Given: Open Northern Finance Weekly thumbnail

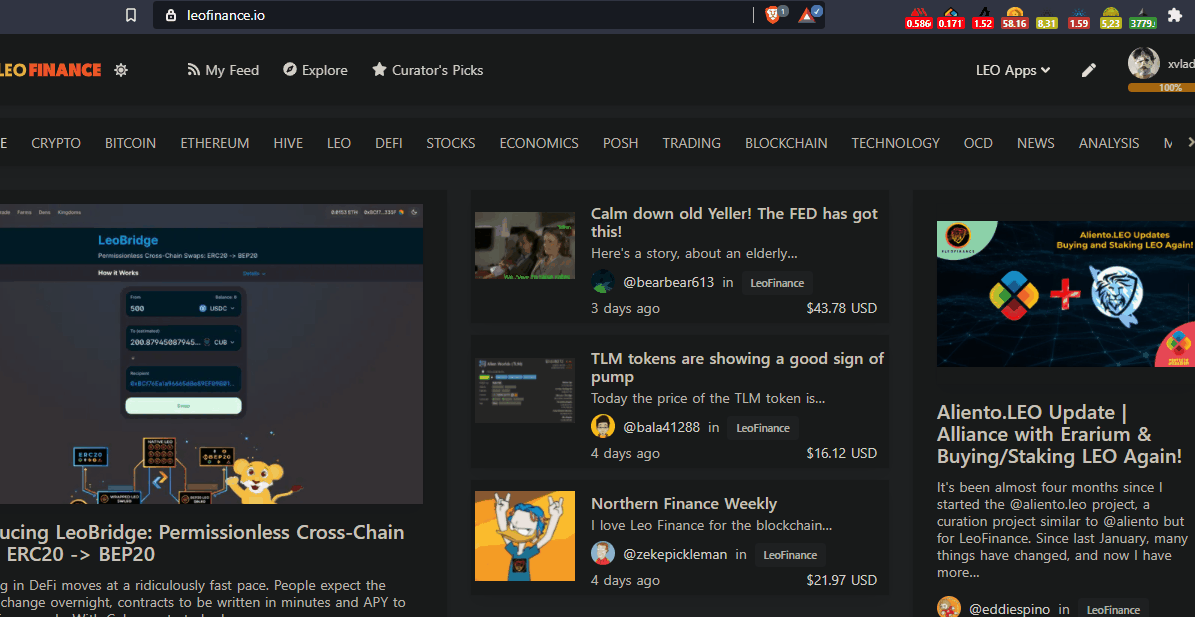Looking at the screenshot, I should 524,536.
